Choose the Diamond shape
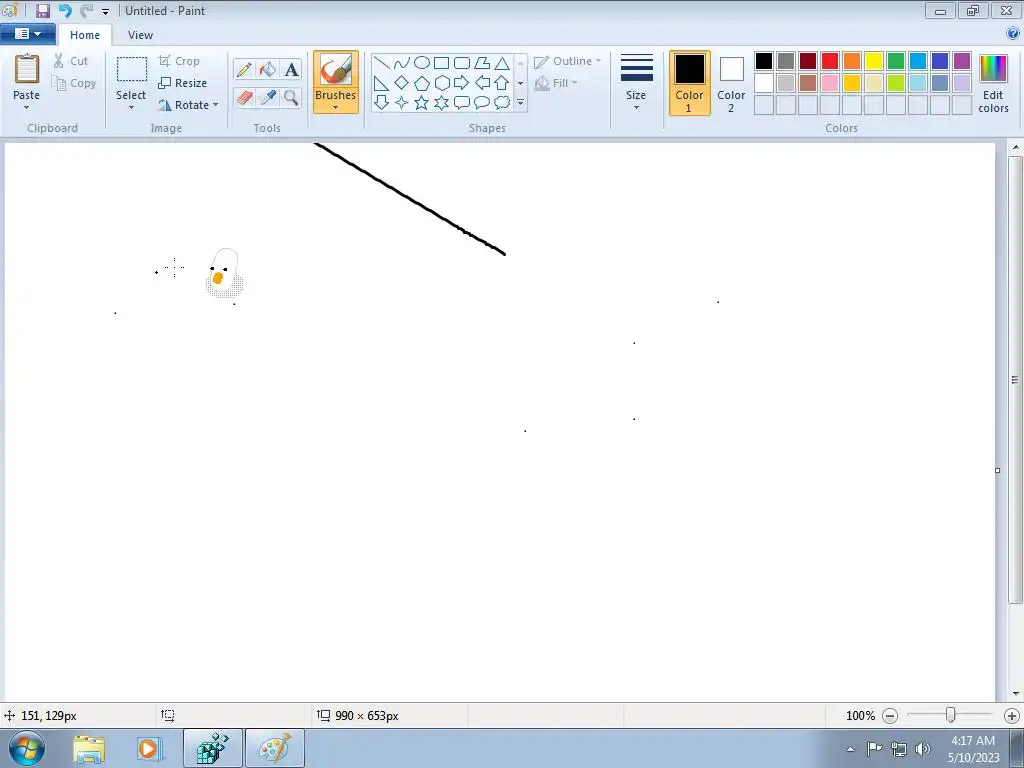 (402, 83)
